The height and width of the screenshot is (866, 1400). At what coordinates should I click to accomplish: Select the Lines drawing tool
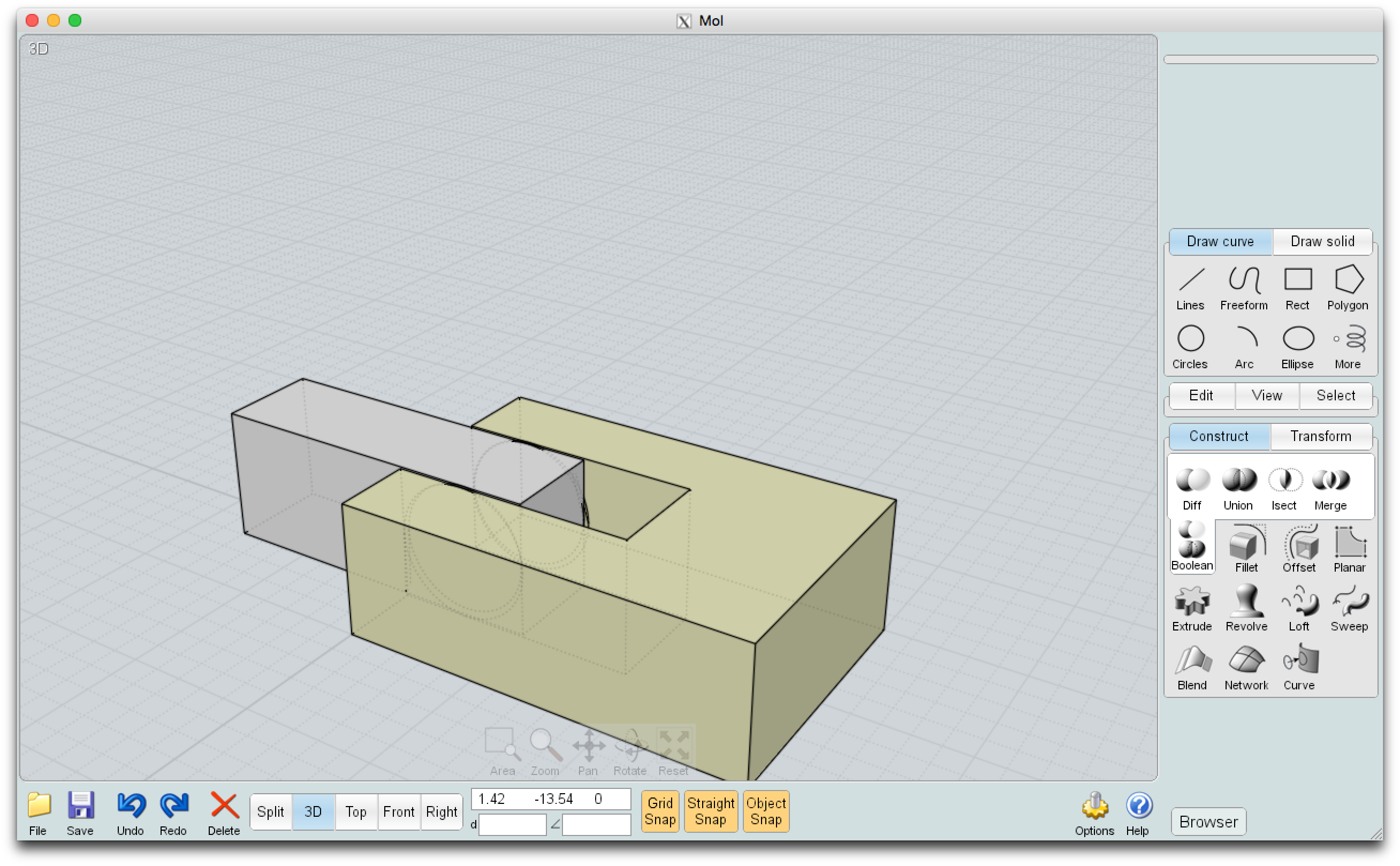pos(1190,288)
